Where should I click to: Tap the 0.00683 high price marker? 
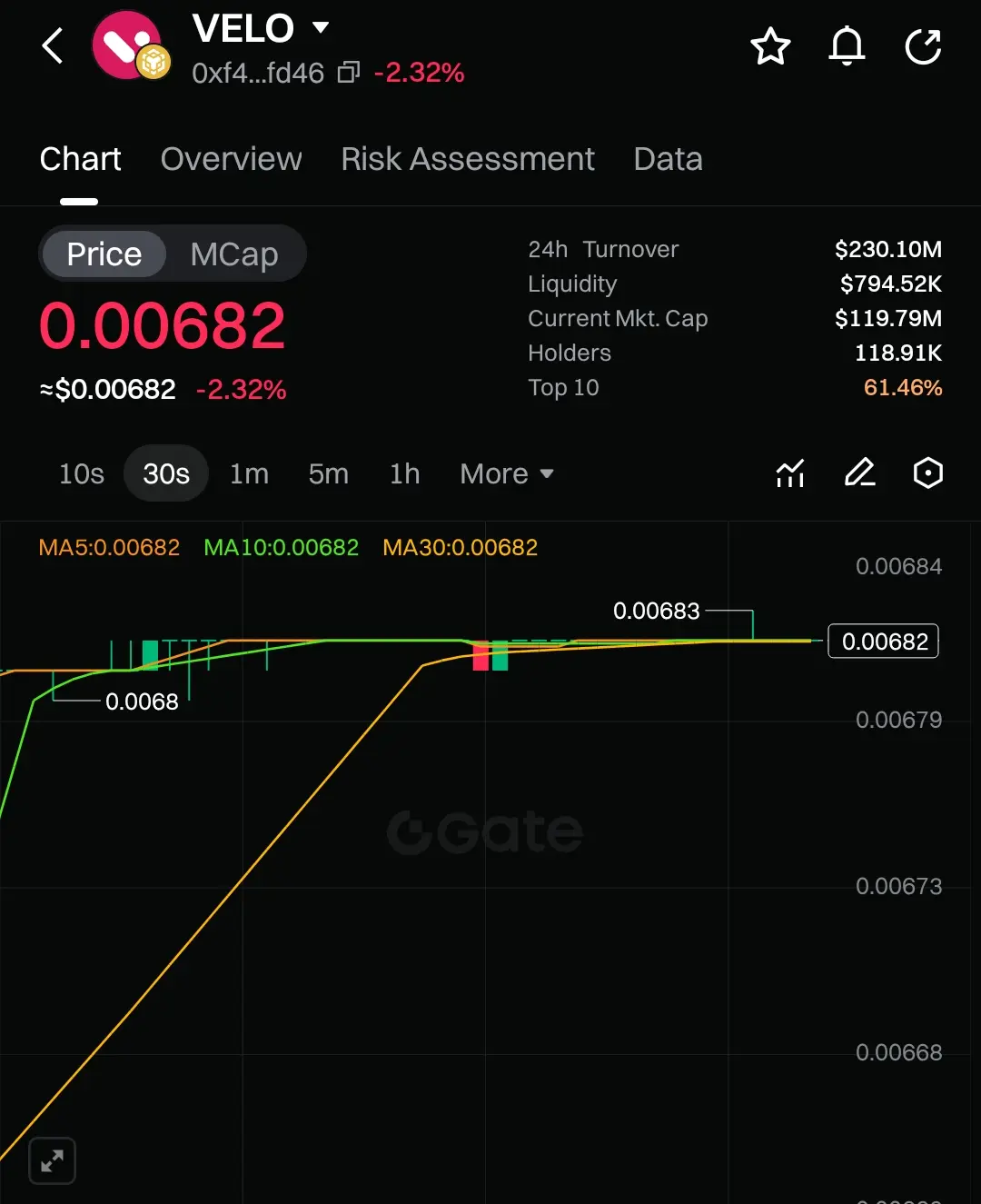(657, 611)
